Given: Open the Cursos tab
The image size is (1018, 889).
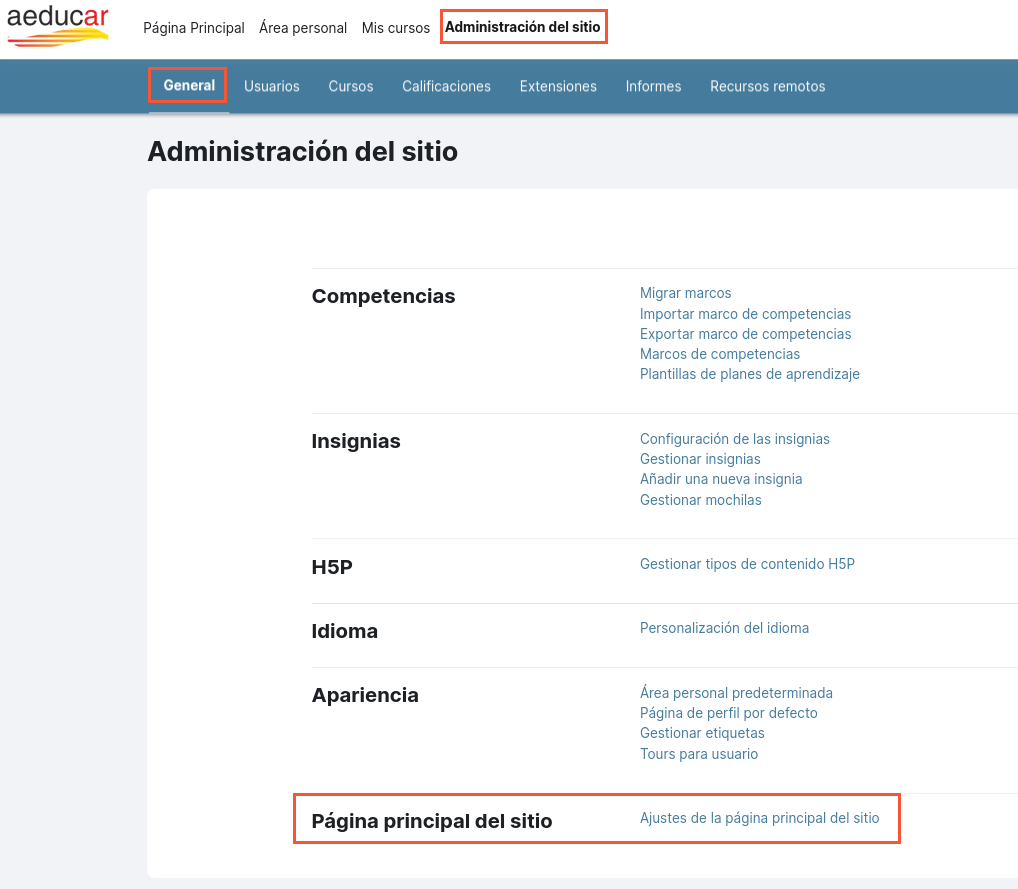Looking at the screenshot, I should [x=351, y=86].
